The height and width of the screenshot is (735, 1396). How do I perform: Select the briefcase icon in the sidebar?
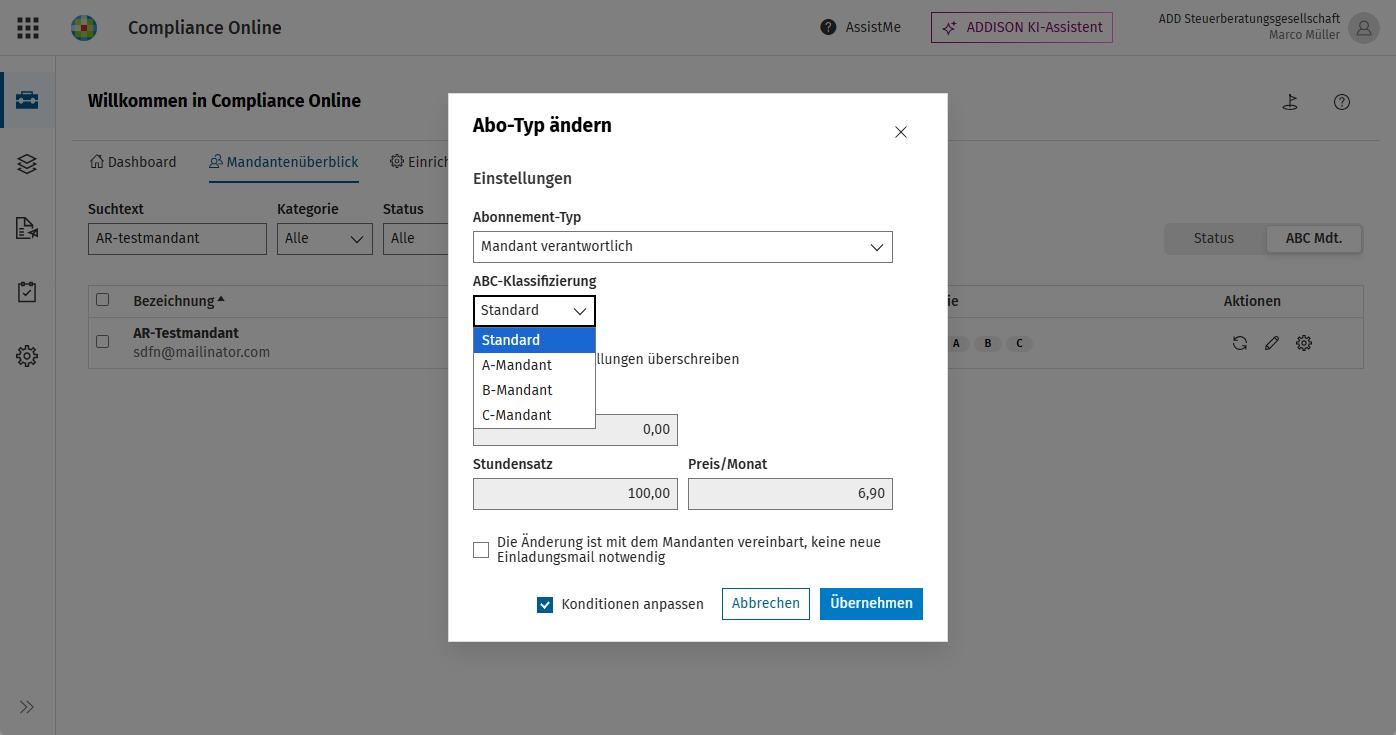[27, 100]
